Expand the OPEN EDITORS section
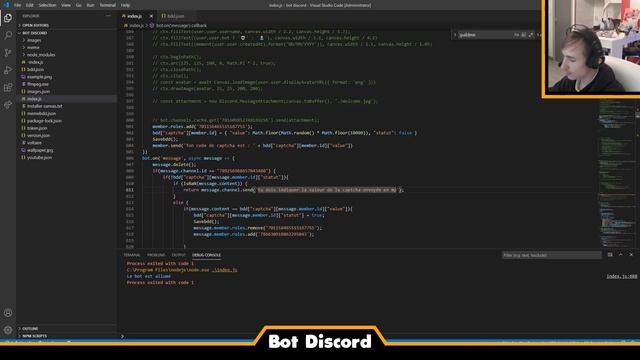Screen dimensions: 640x360 pos(35,25)
